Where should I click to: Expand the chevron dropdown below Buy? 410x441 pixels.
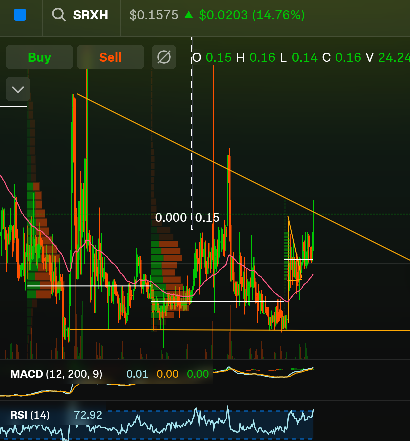(x=18, y=89)
